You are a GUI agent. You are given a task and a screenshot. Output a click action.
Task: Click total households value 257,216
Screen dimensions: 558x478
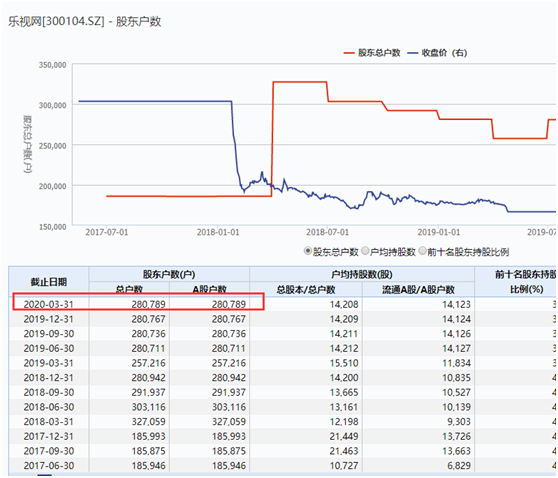(x=148, y=363)
